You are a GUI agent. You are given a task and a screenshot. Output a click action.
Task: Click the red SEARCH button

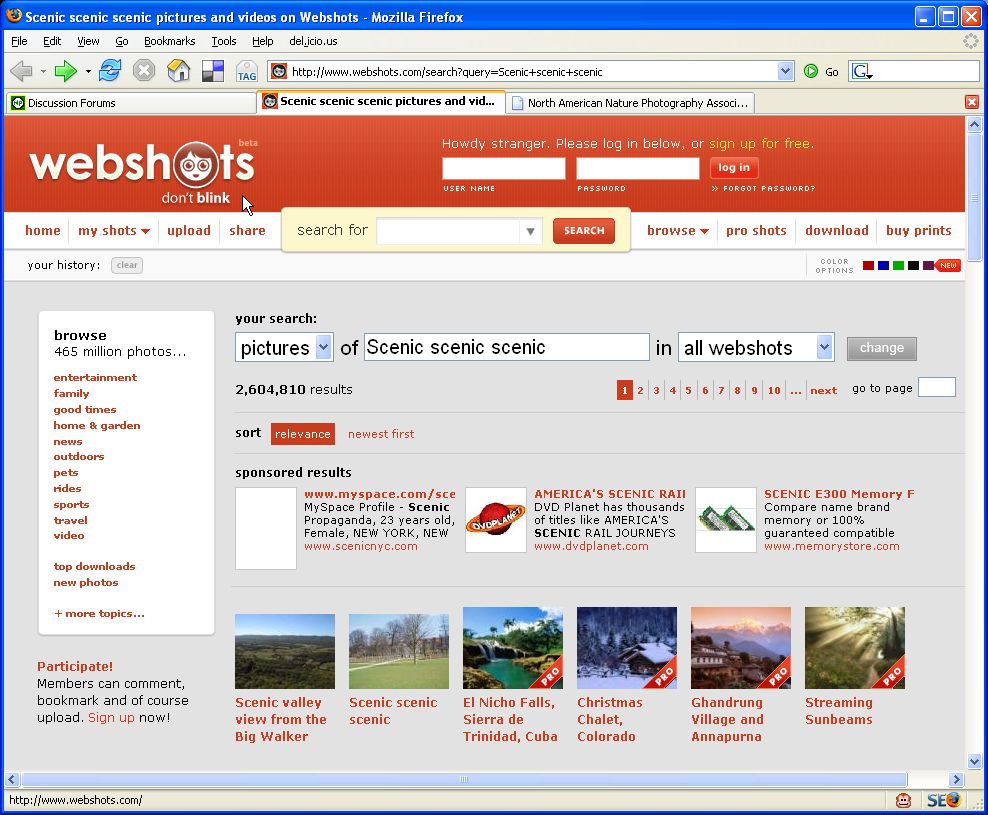coord(583,231)
